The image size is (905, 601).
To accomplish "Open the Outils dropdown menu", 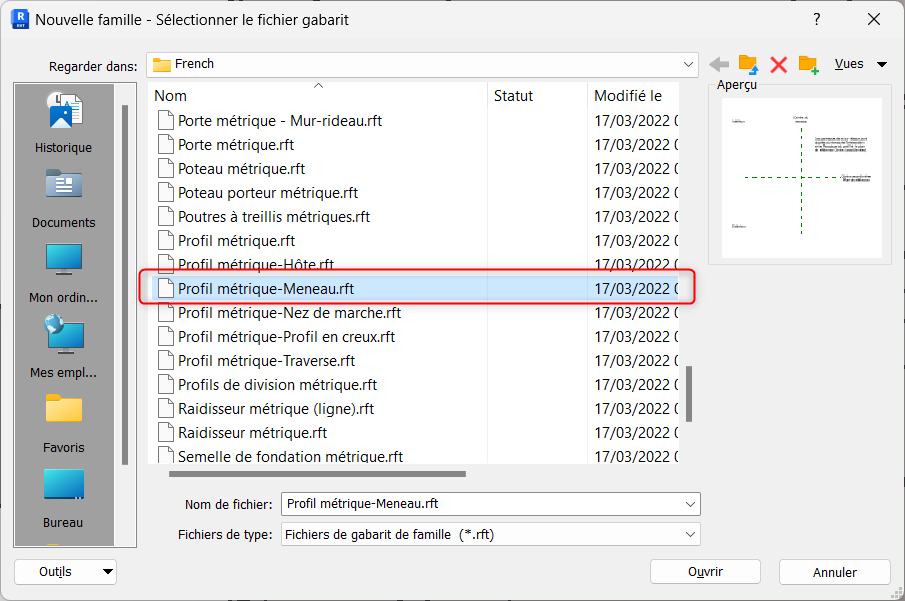I will click(66, 572).
